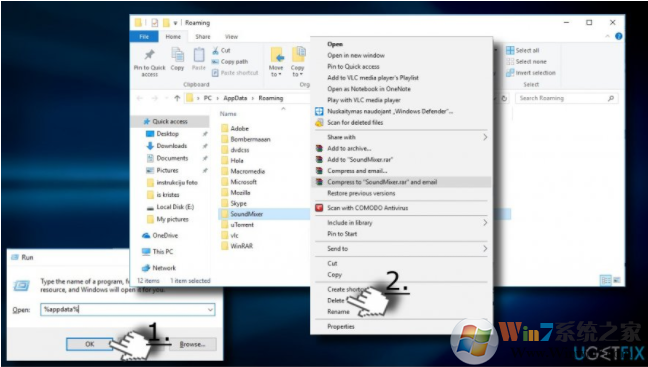Choose Scan for deleted files
648x367 pixels.
[x=355, y=122]
